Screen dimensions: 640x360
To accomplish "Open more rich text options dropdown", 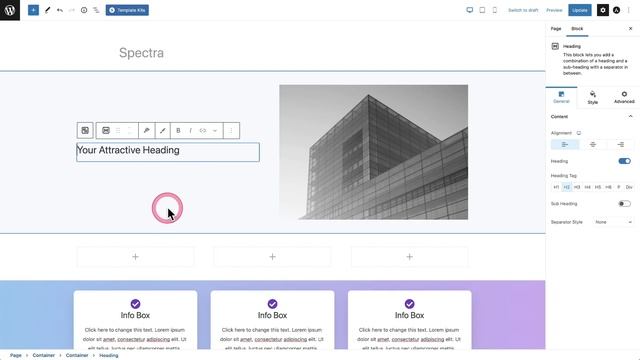I will [215, 131].
